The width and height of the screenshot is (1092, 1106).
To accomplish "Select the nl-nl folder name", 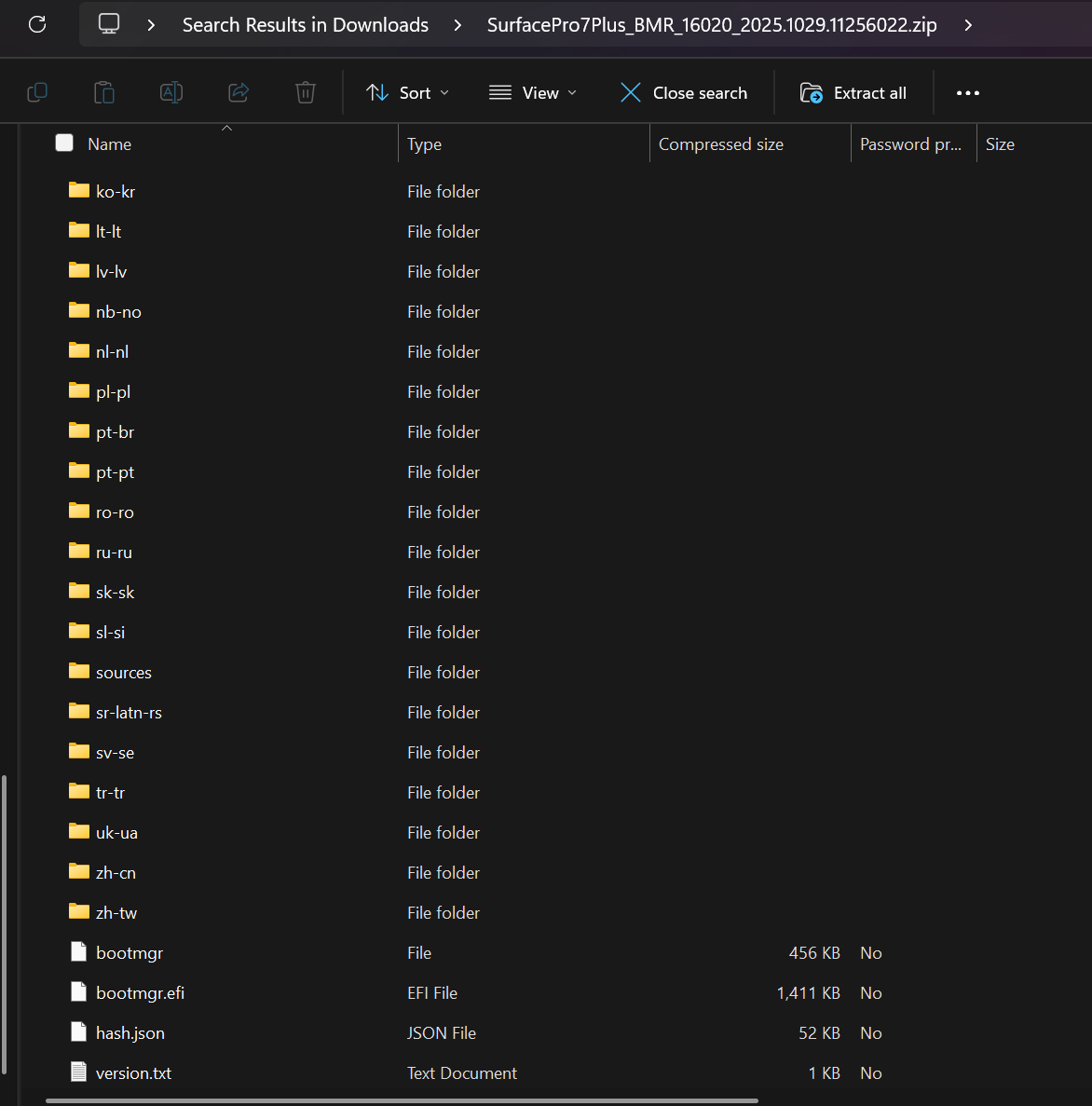I will (112, 351).
